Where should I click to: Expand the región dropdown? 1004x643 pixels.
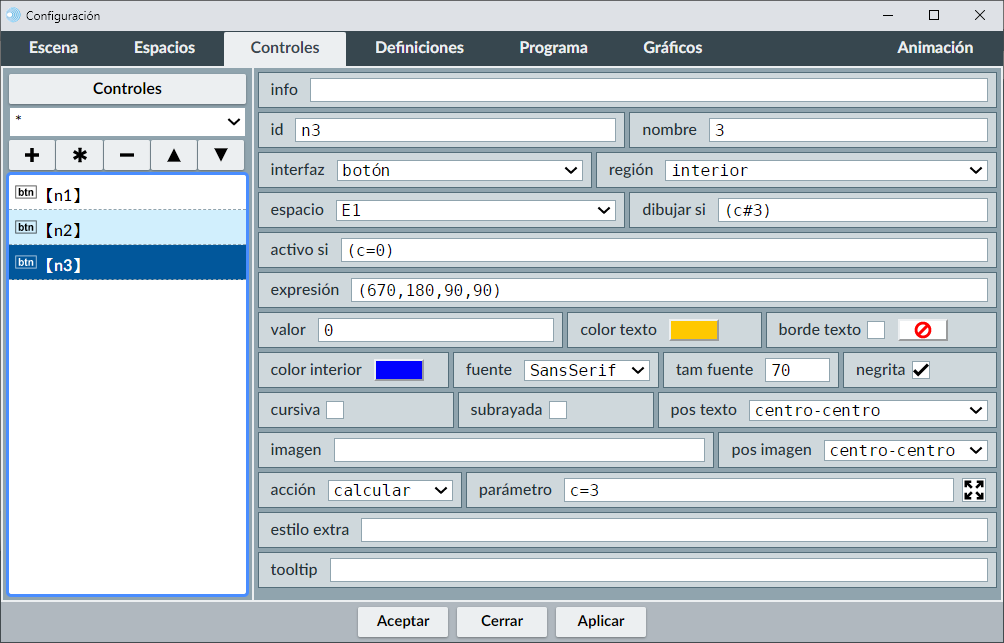click(826, 170)
